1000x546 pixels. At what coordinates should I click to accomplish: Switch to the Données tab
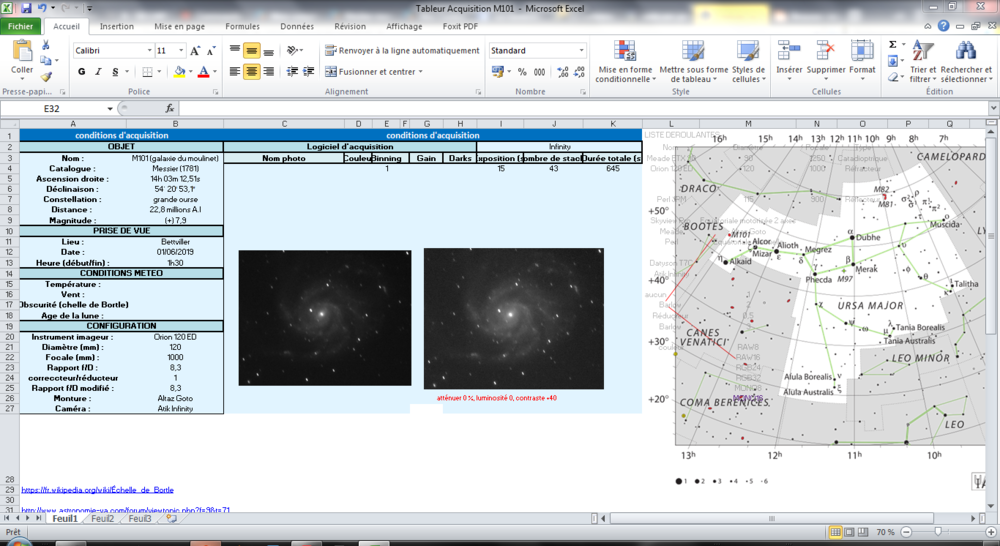pyautogui.click(x=297, y=26)
